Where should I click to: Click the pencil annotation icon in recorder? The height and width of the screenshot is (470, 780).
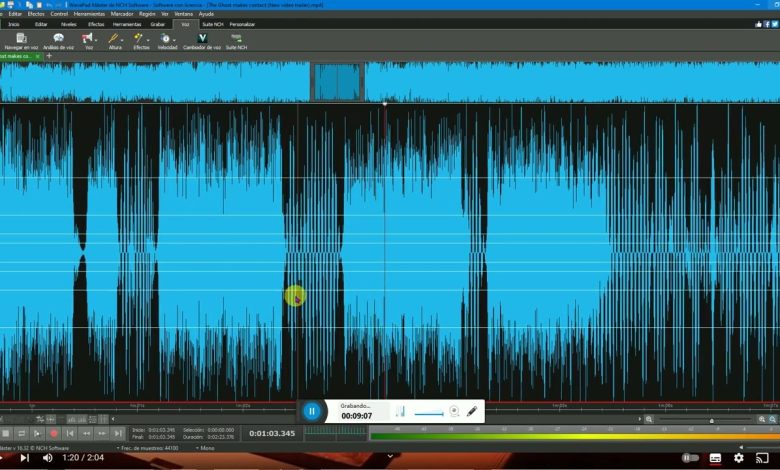pos(471,411)
